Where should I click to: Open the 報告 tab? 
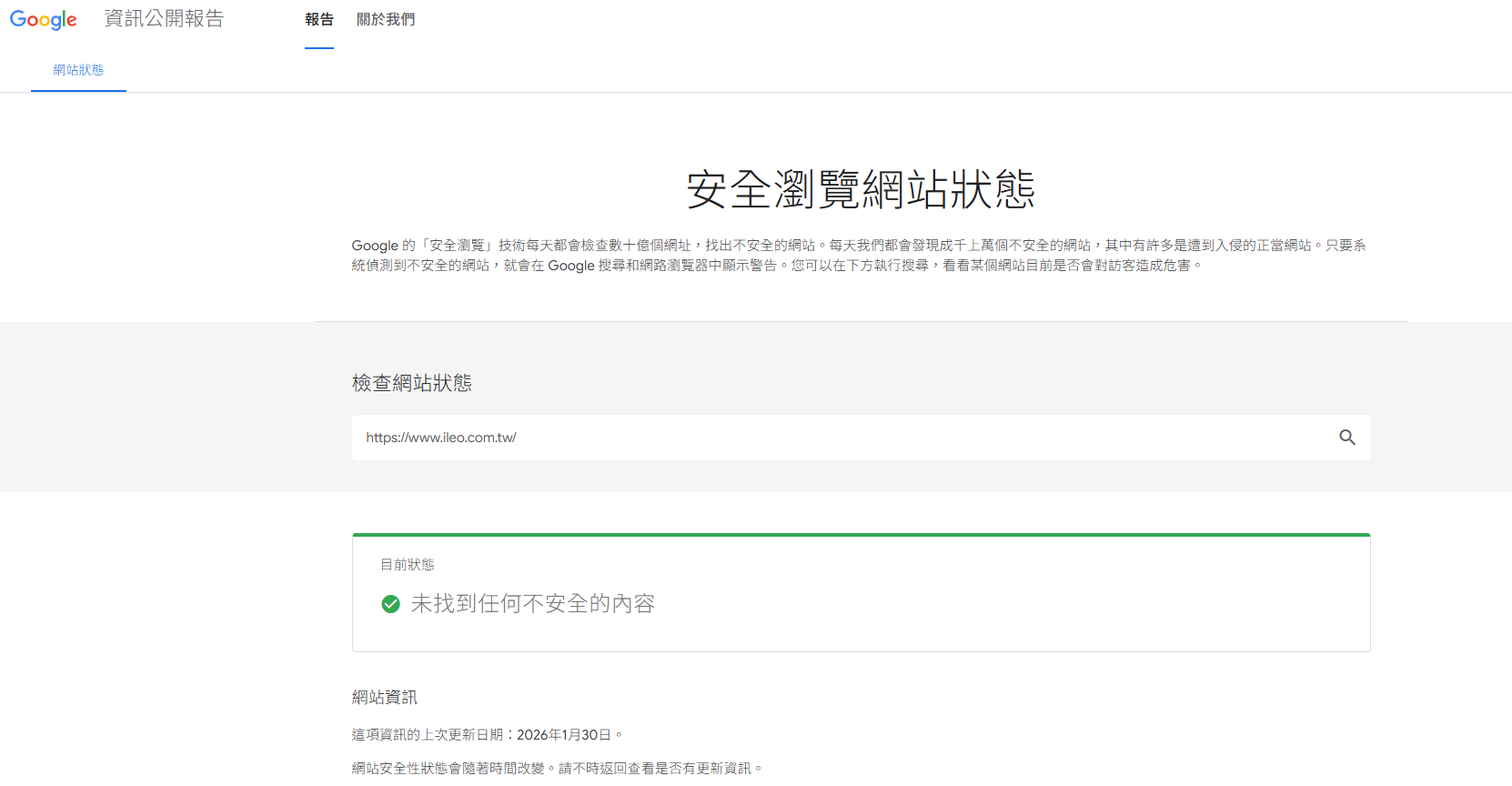319,19
